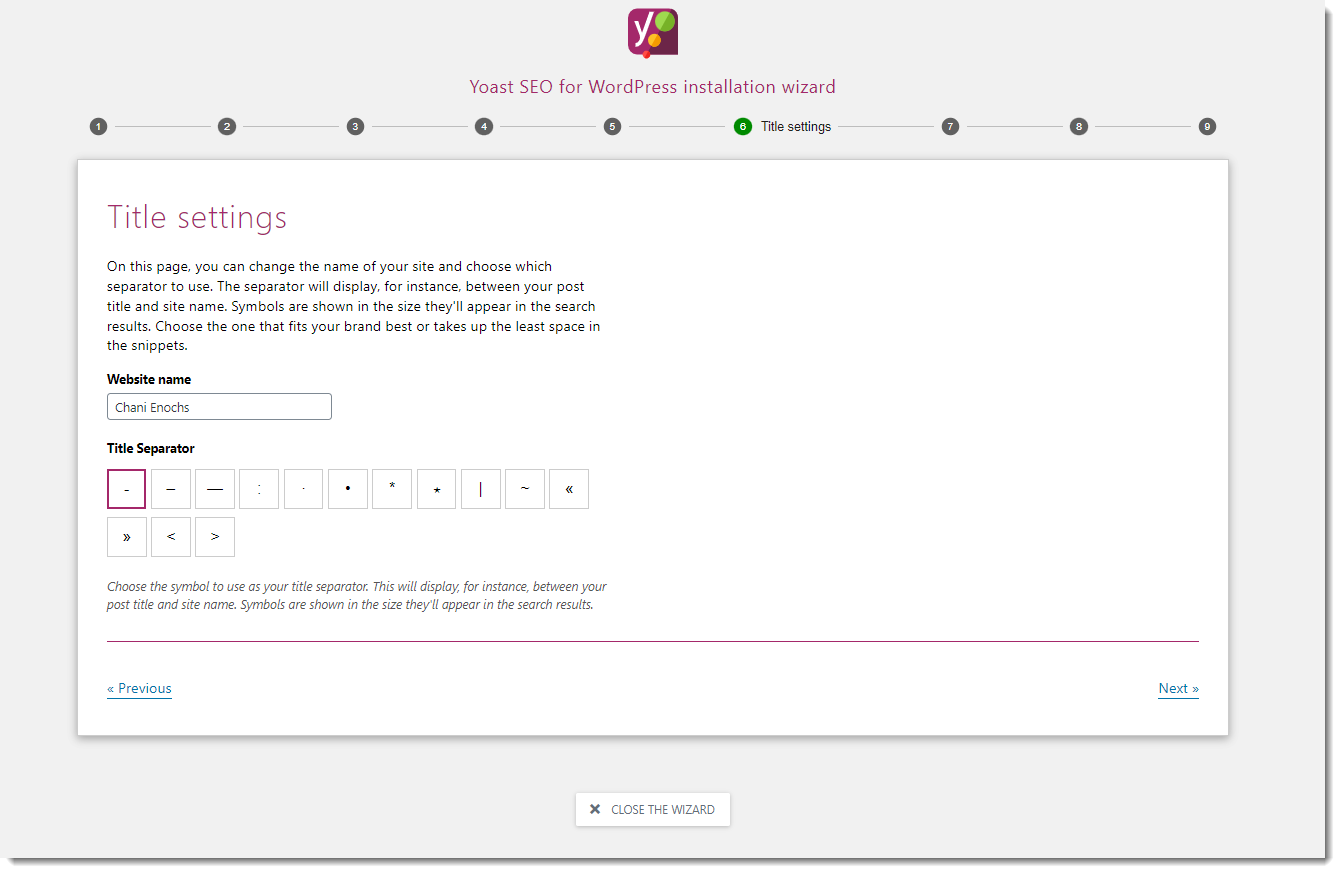Select the left double angle quote separator

569,489
